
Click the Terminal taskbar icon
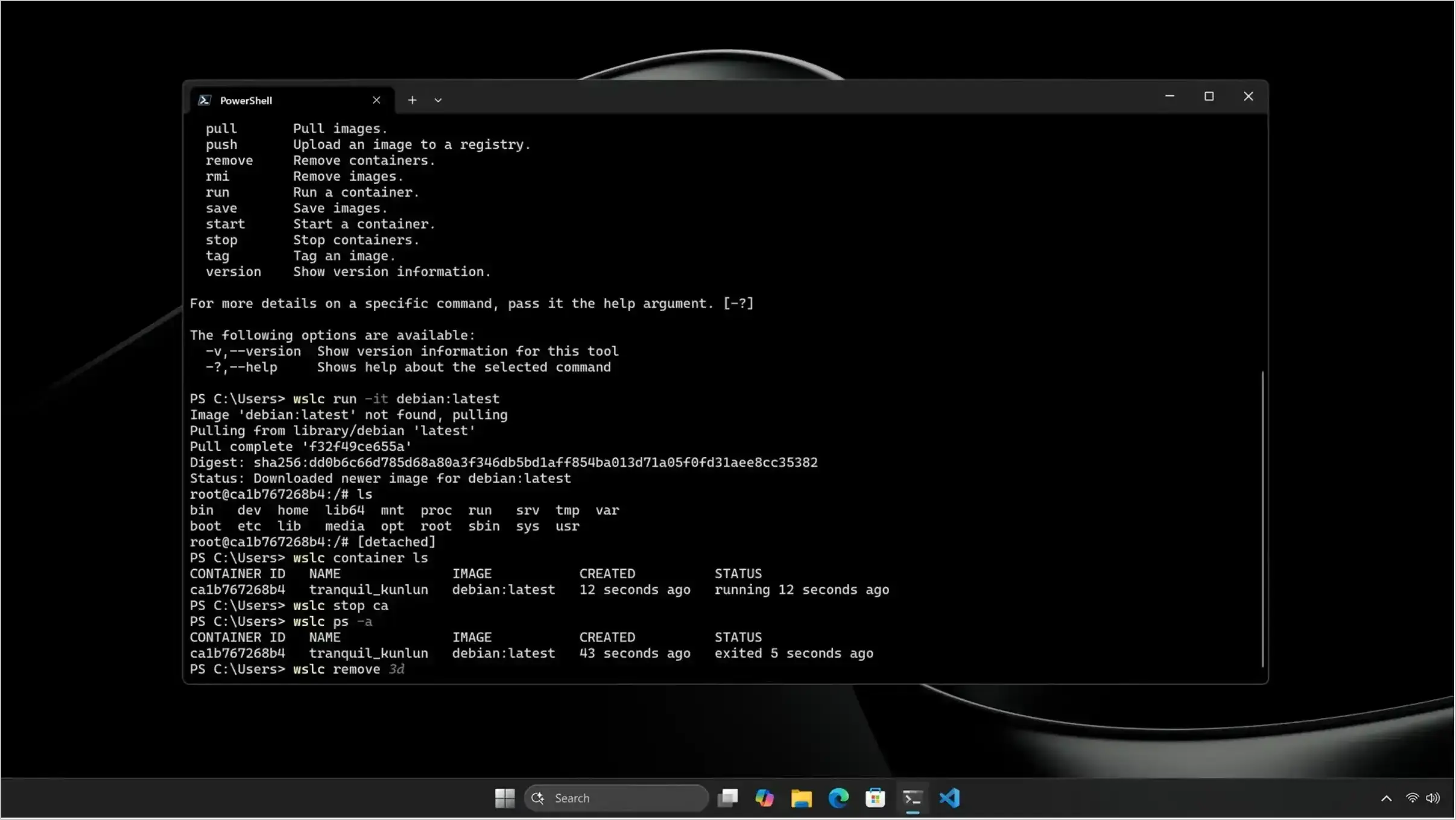point(913,798)
